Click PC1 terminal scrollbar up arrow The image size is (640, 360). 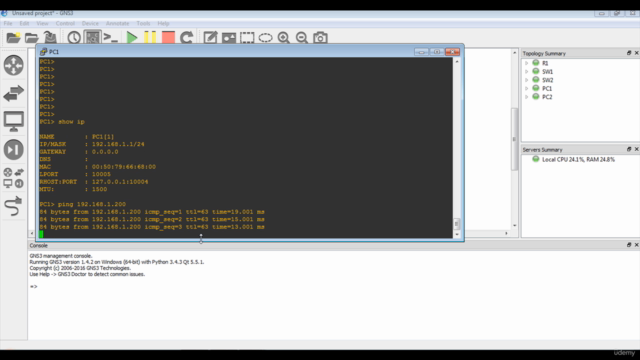(457, 62)
